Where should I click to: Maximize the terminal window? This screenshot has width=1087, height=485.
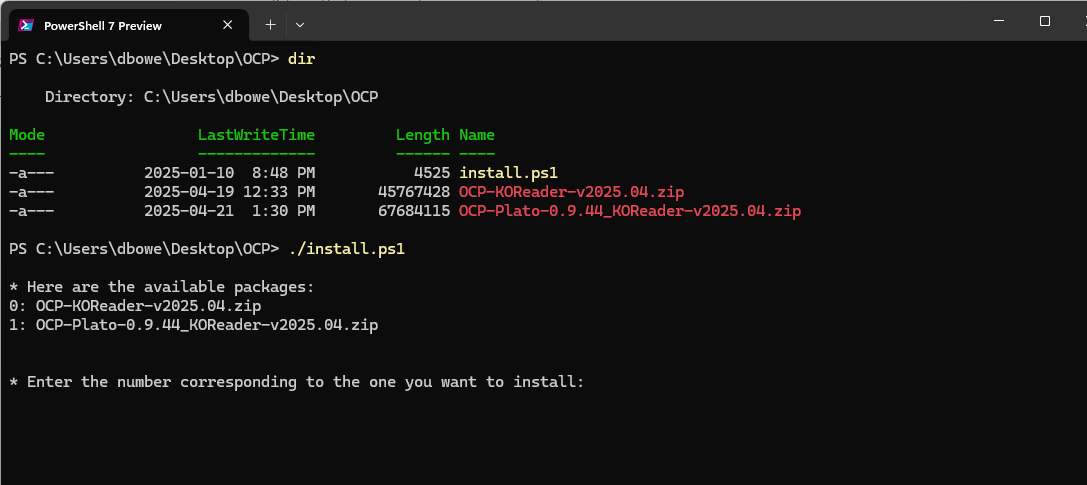click(1044, 21)
